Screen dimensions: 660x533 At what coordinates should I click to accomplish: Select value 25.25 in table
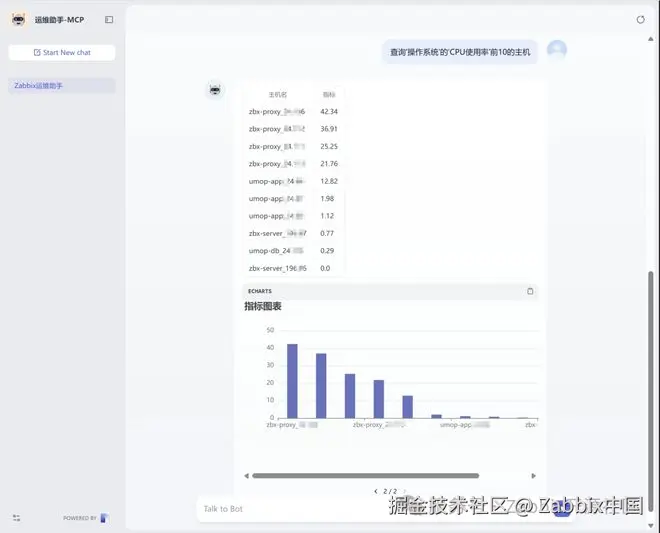pyautogui.click(x=329, y=147)
